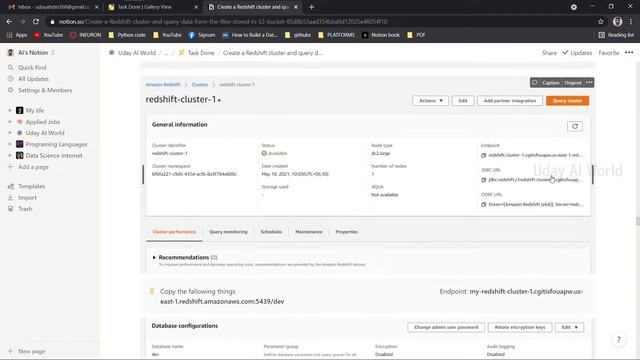Open Data Science Internet page

pyautogui.click(x=54, y=156)
